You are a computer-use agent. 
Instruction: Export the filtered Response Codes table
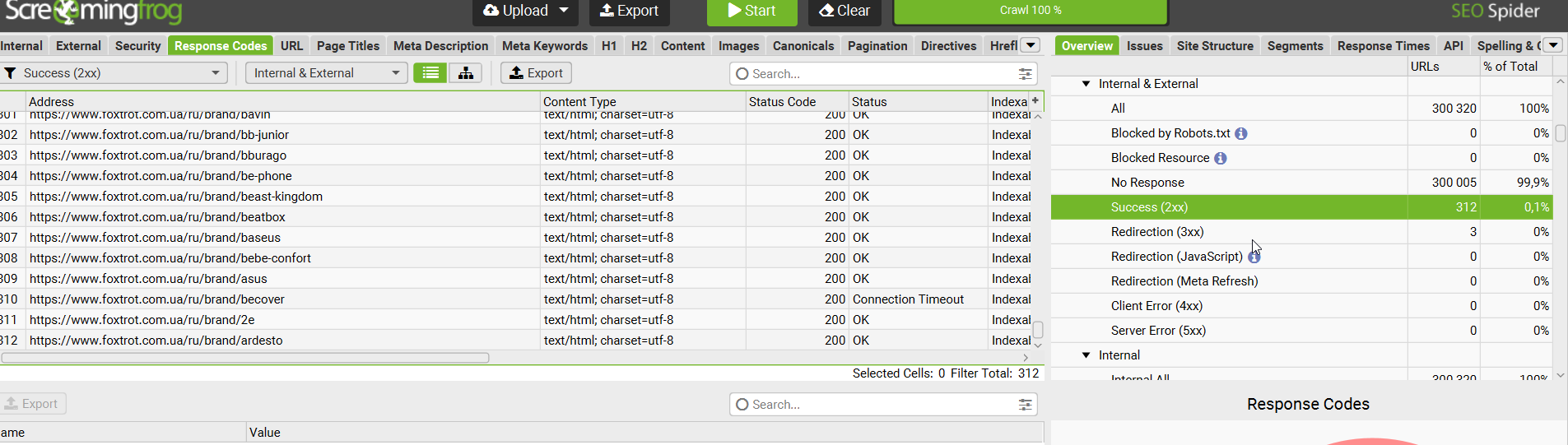pyautogui.click(x=536, y=73)
